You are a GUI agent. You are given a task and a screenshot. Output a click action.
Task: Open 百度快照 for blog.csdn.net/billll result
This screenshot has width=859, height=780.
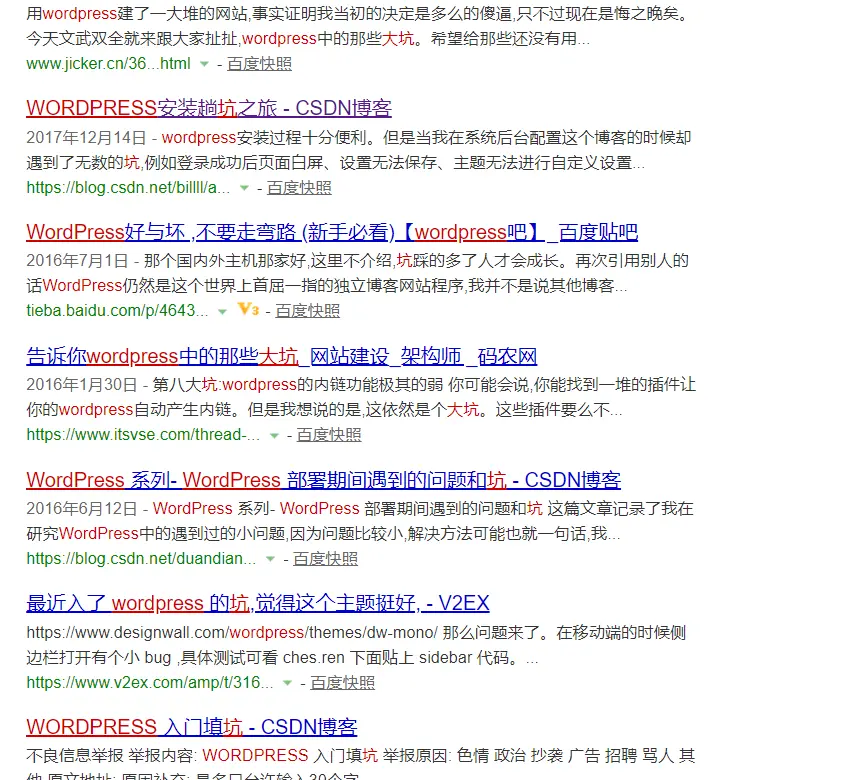tap(299, 188)
